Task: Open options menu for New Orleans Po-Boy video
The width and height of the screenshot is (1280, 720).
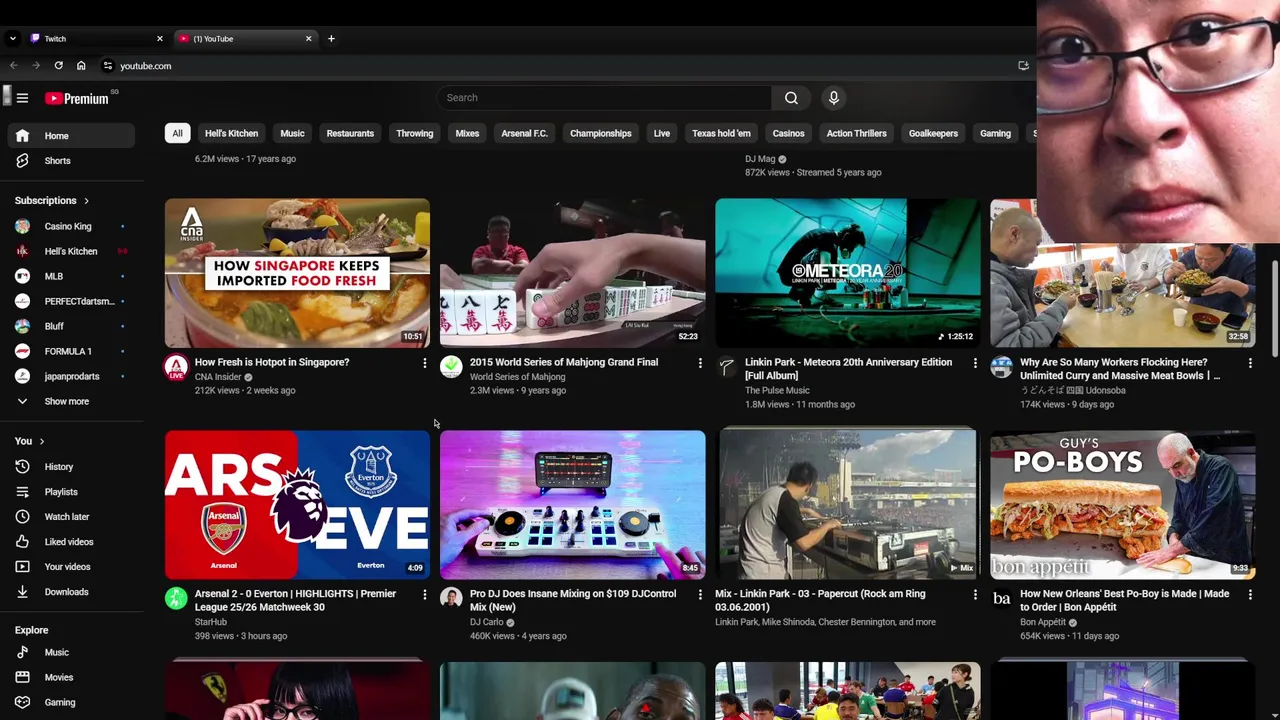Action: point(1250,595)
